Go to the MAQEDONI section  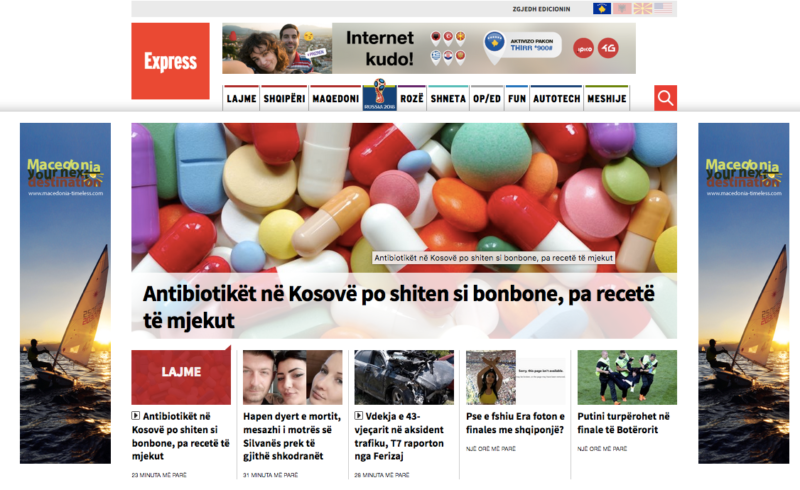click(336, 99)
